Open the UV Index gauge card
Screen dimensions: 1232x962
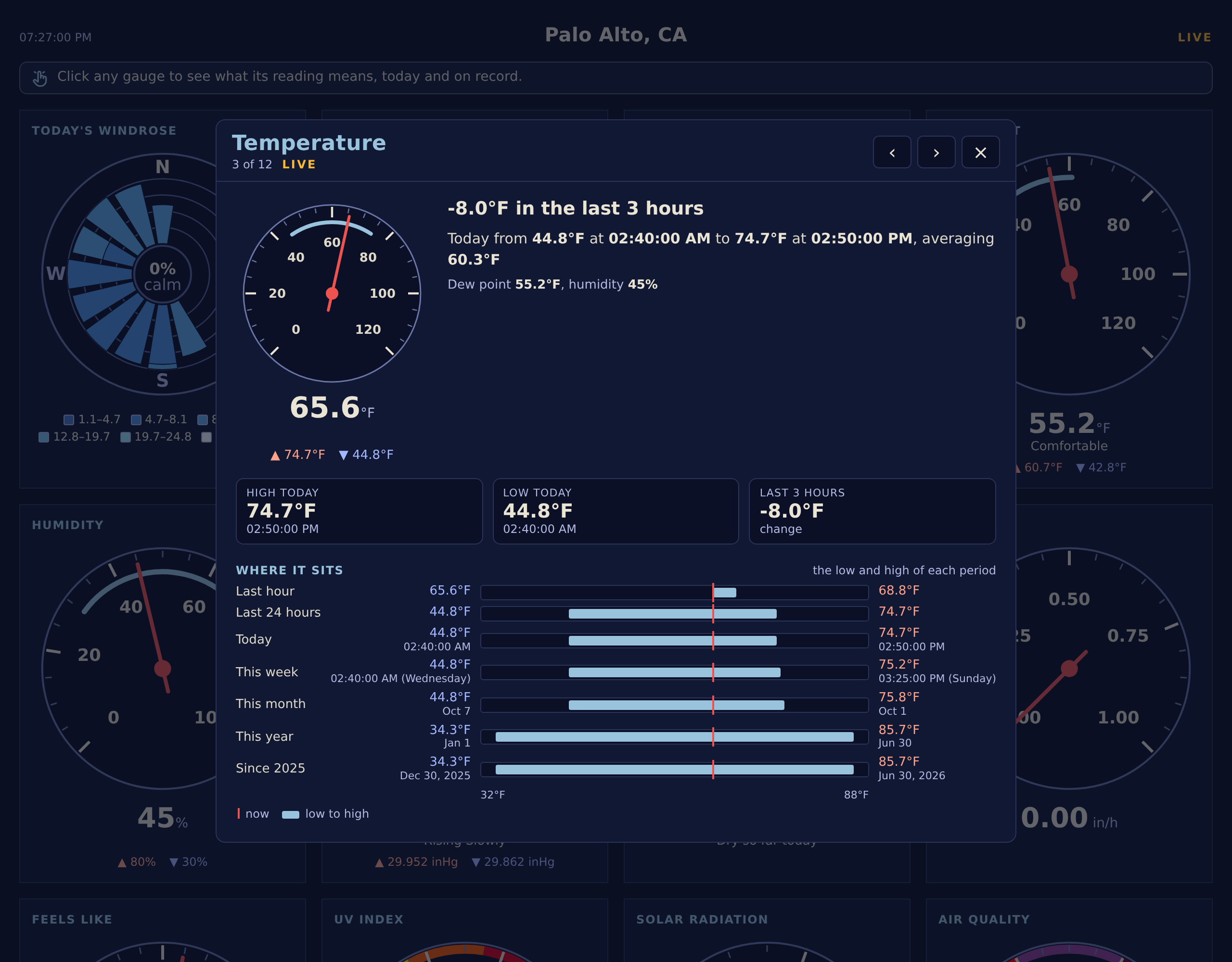pyautogui.click(x=465, y=930)
